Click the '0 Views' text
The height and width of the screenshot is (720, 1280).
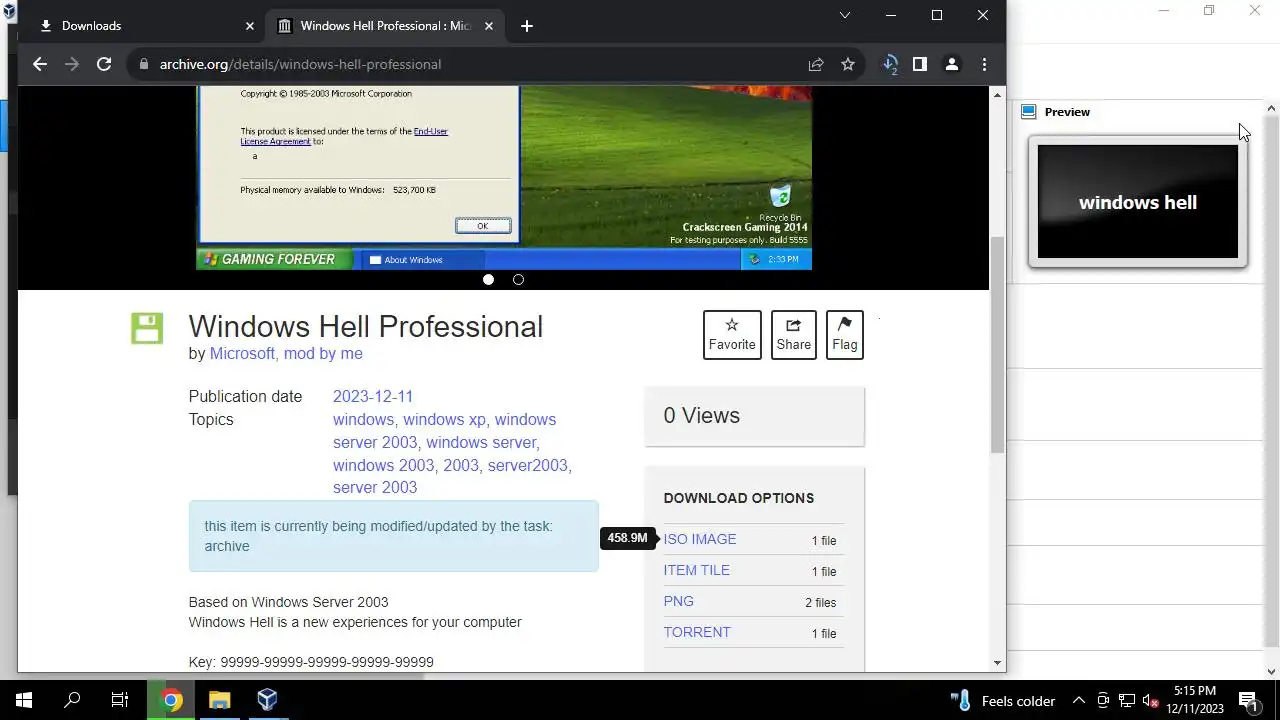[702, 416]
